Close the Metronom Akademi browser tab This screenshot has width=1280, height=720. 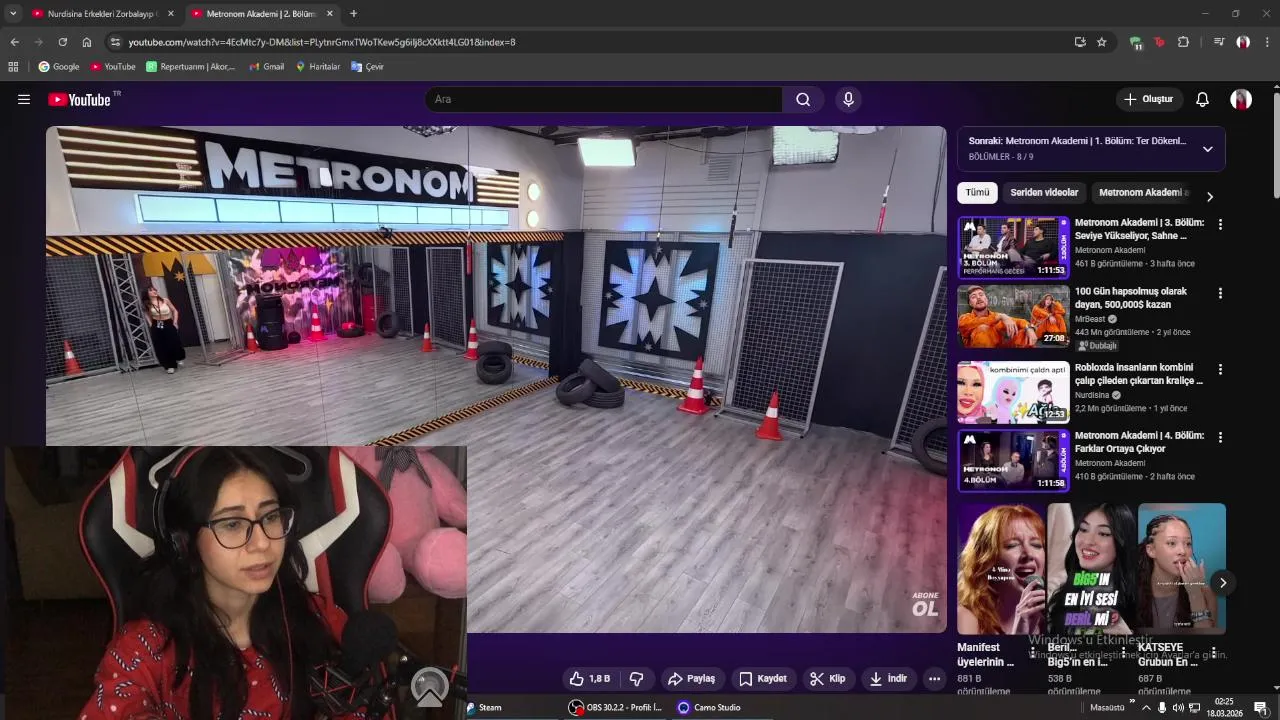pyautogui.click(x=330, y=14)
